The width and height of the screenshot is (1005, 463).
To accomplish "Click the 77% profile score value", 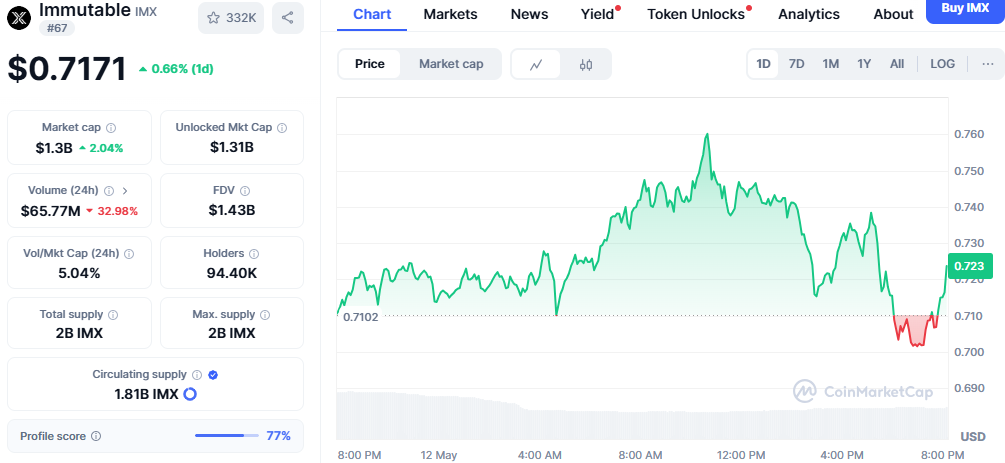I will (278, 436).
